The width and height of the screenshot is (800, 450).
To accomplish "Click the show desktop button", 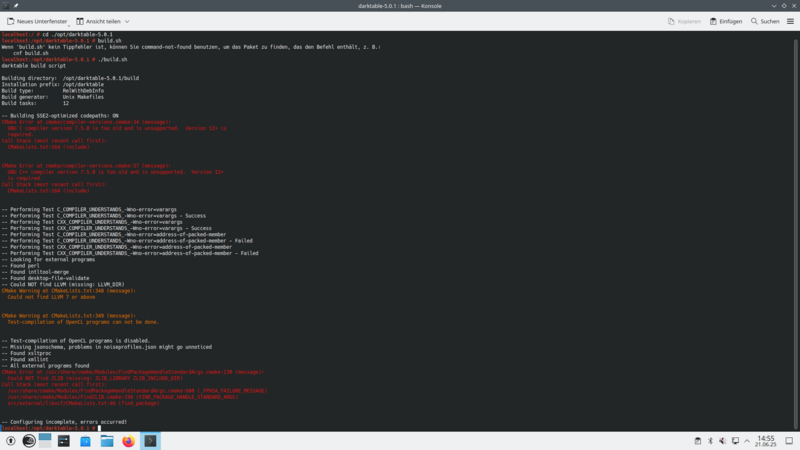I will (789, 441).
